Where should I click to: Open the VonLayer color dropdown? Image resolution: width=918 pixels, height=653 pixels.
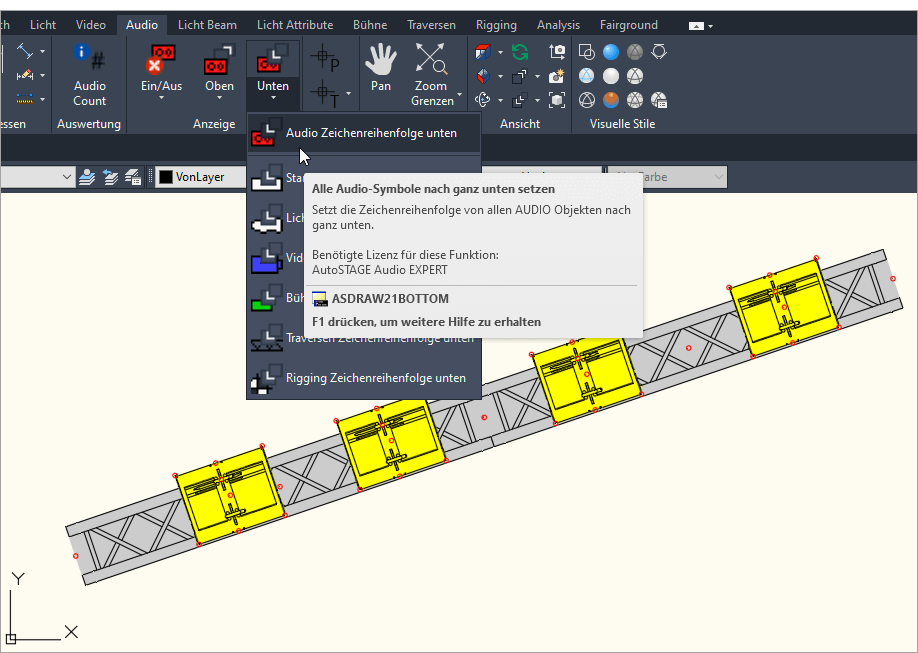[x=201, y=177]
